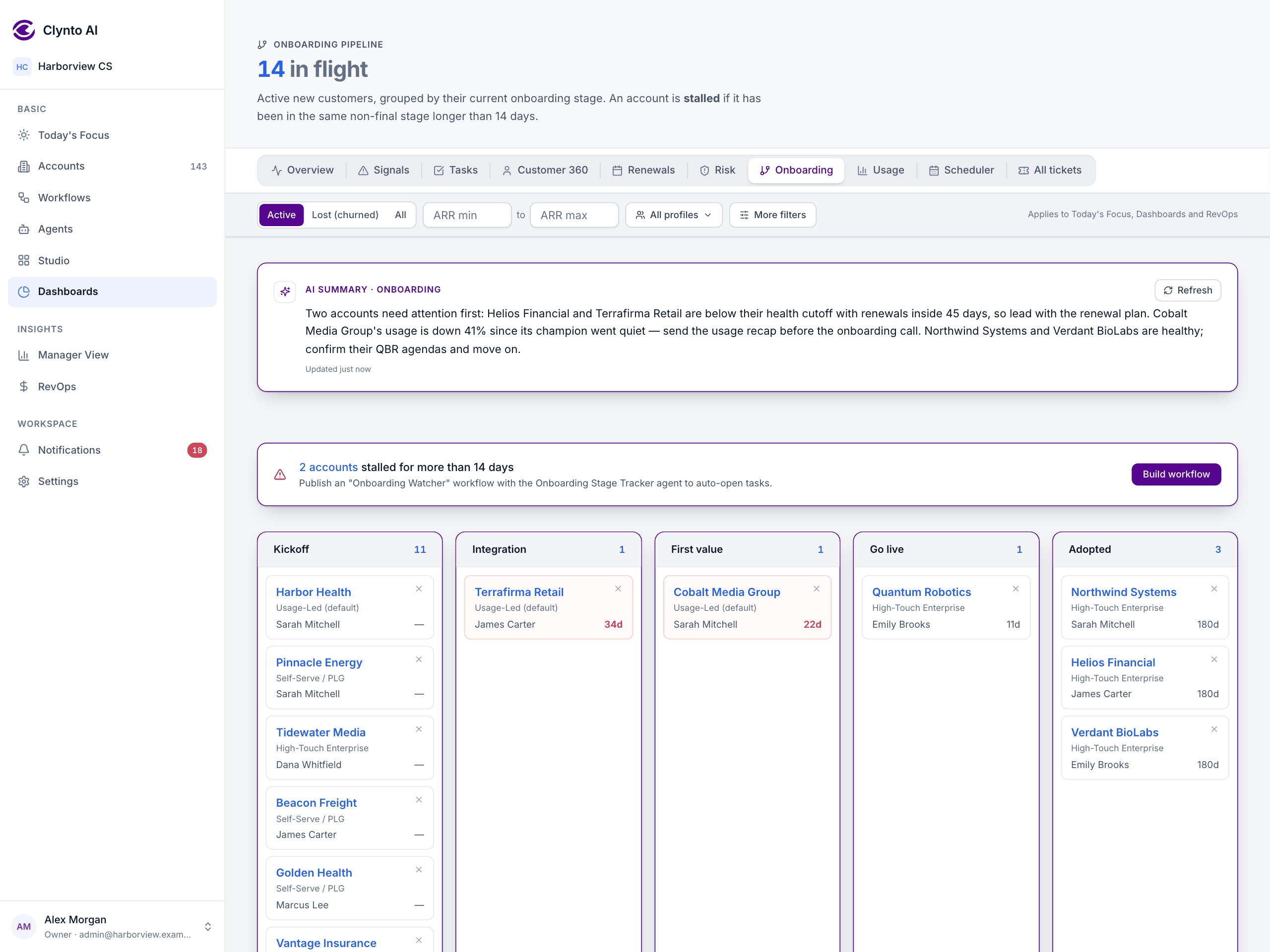Open the Pinnacle Energy account link
Screen dimensions: 1270x952
click(318, 662)
